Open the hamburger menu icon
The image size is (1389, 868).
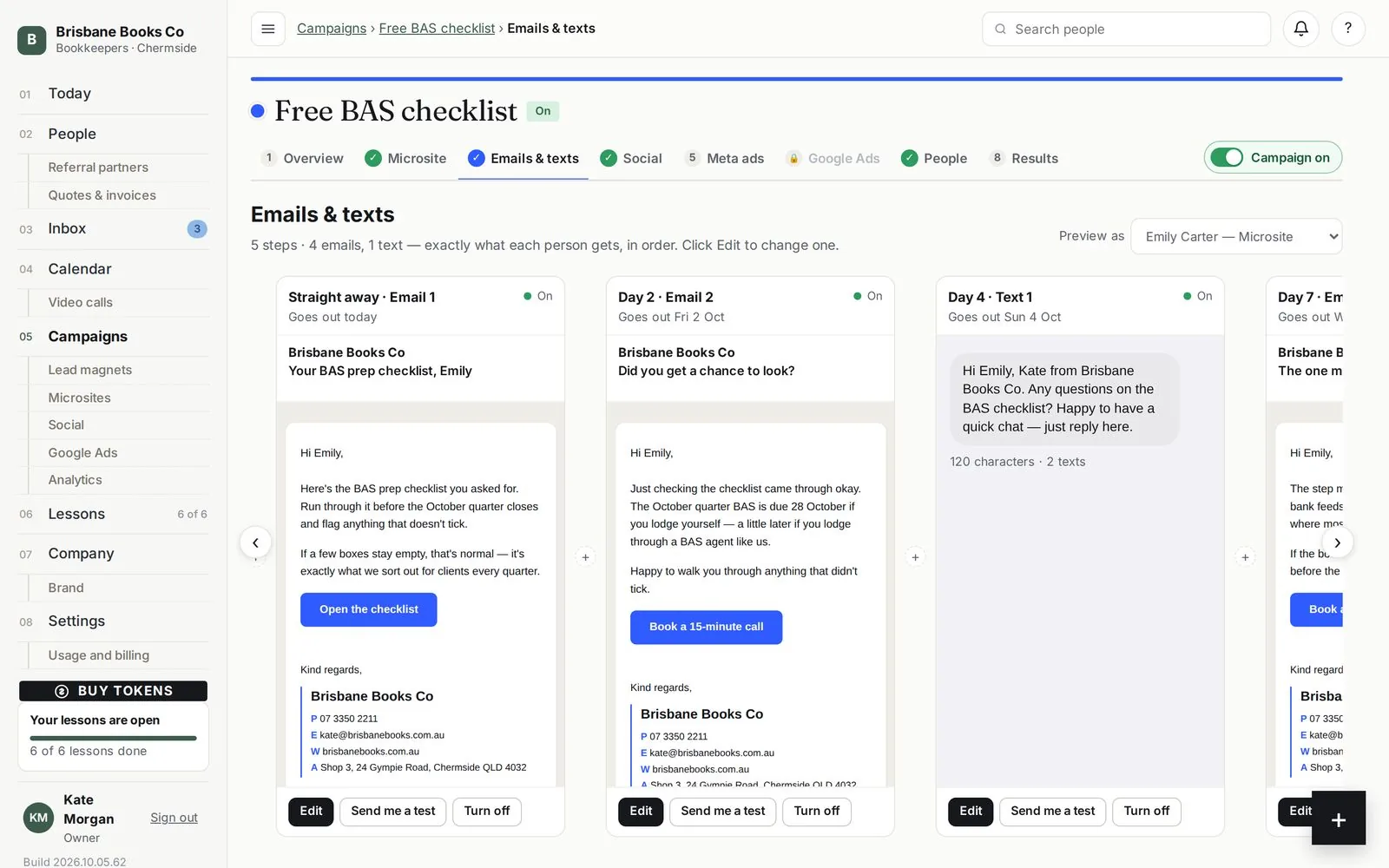[267, 29]
